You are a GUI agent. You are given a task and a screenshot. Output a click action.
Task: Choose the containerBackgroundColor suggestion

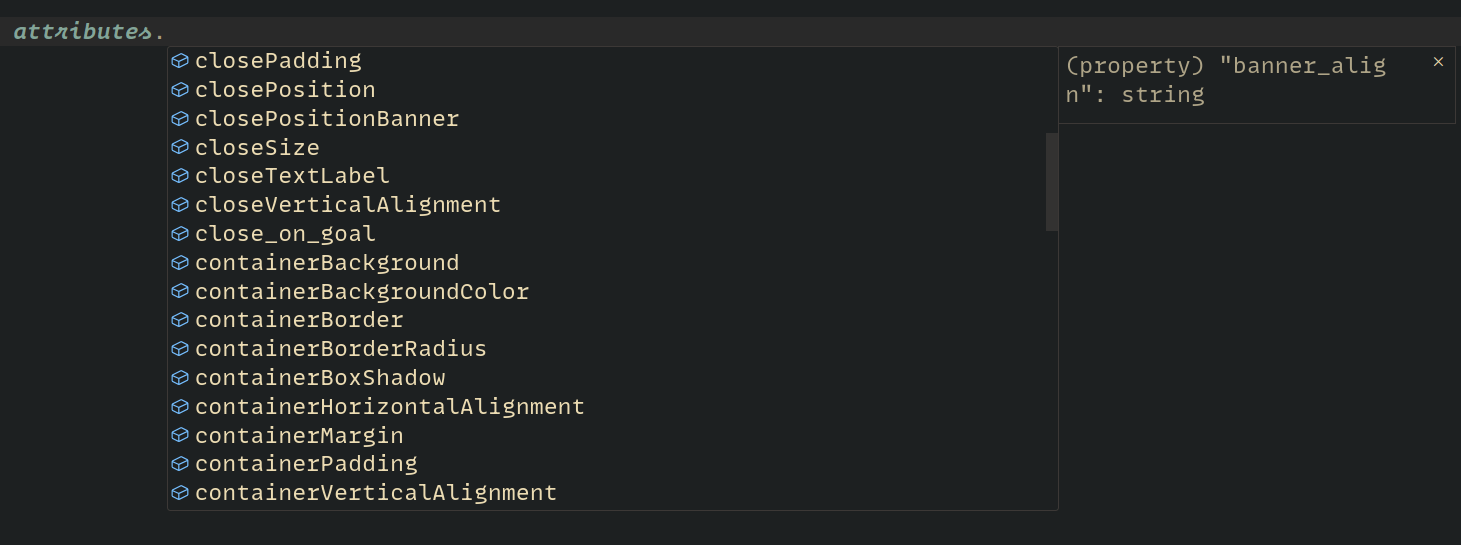pos(362,292)
